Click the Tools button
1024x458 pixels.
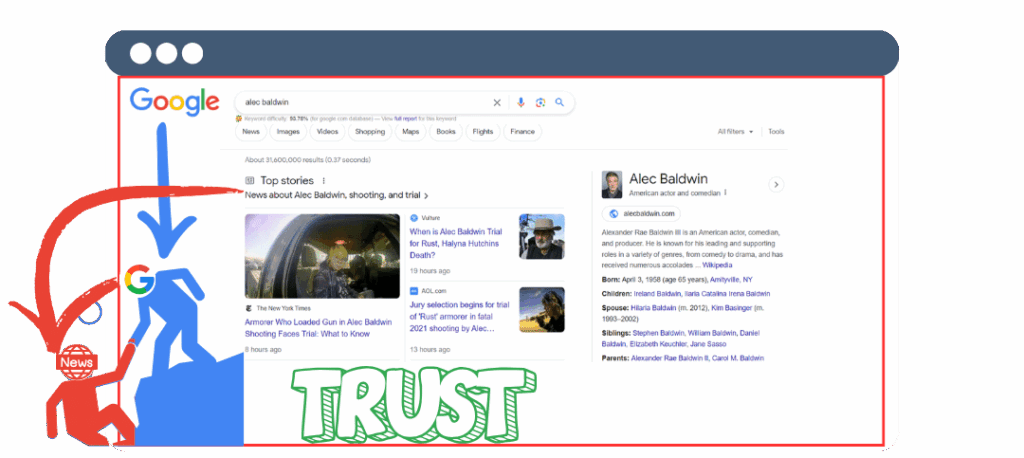776,132
